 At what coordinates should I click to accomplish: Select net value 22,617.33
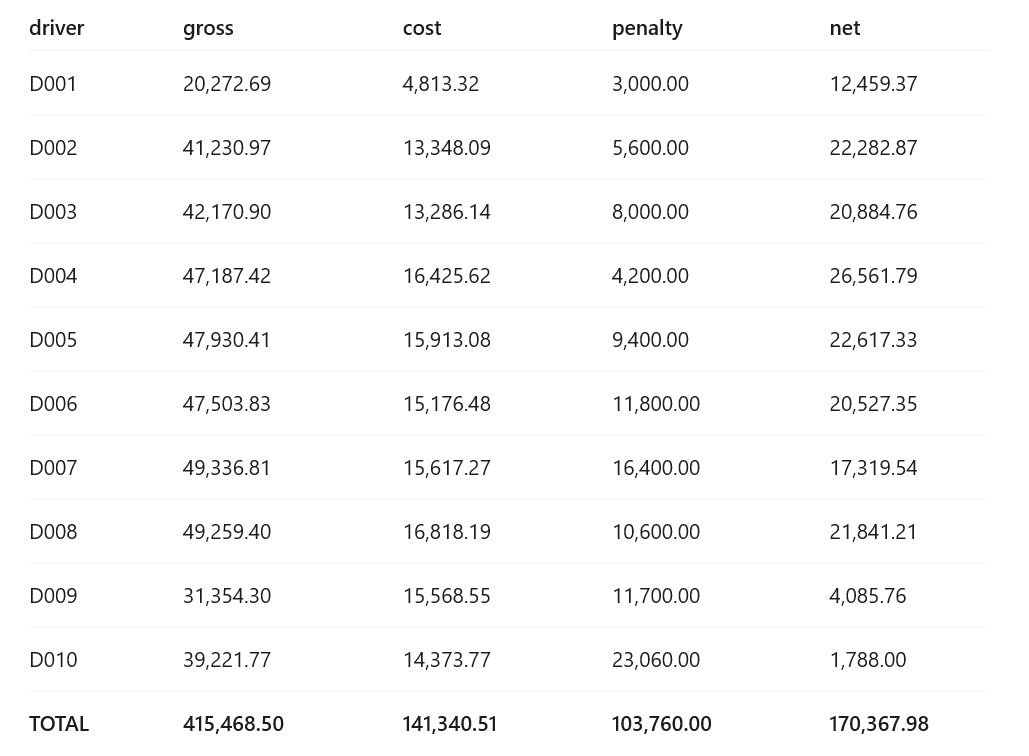pyautogui.click(x=873, y=340)
